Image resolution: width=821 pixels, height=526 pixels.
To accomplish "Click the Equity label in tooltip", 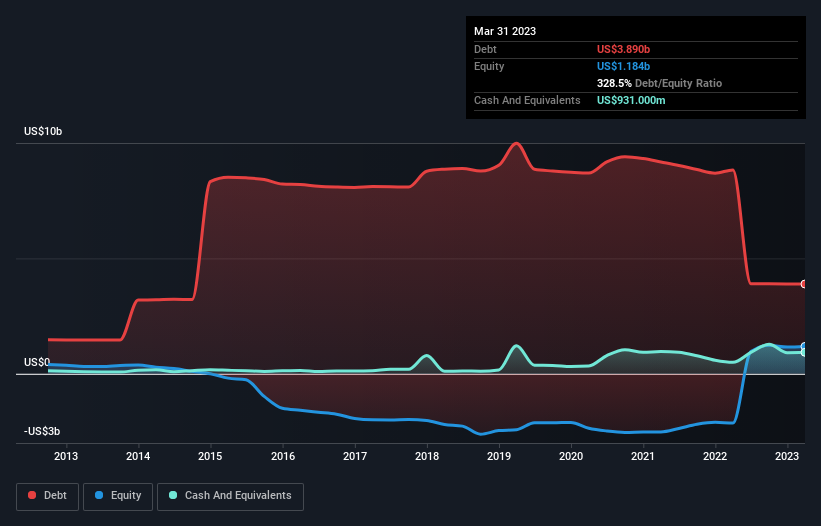I will [489, 66].
